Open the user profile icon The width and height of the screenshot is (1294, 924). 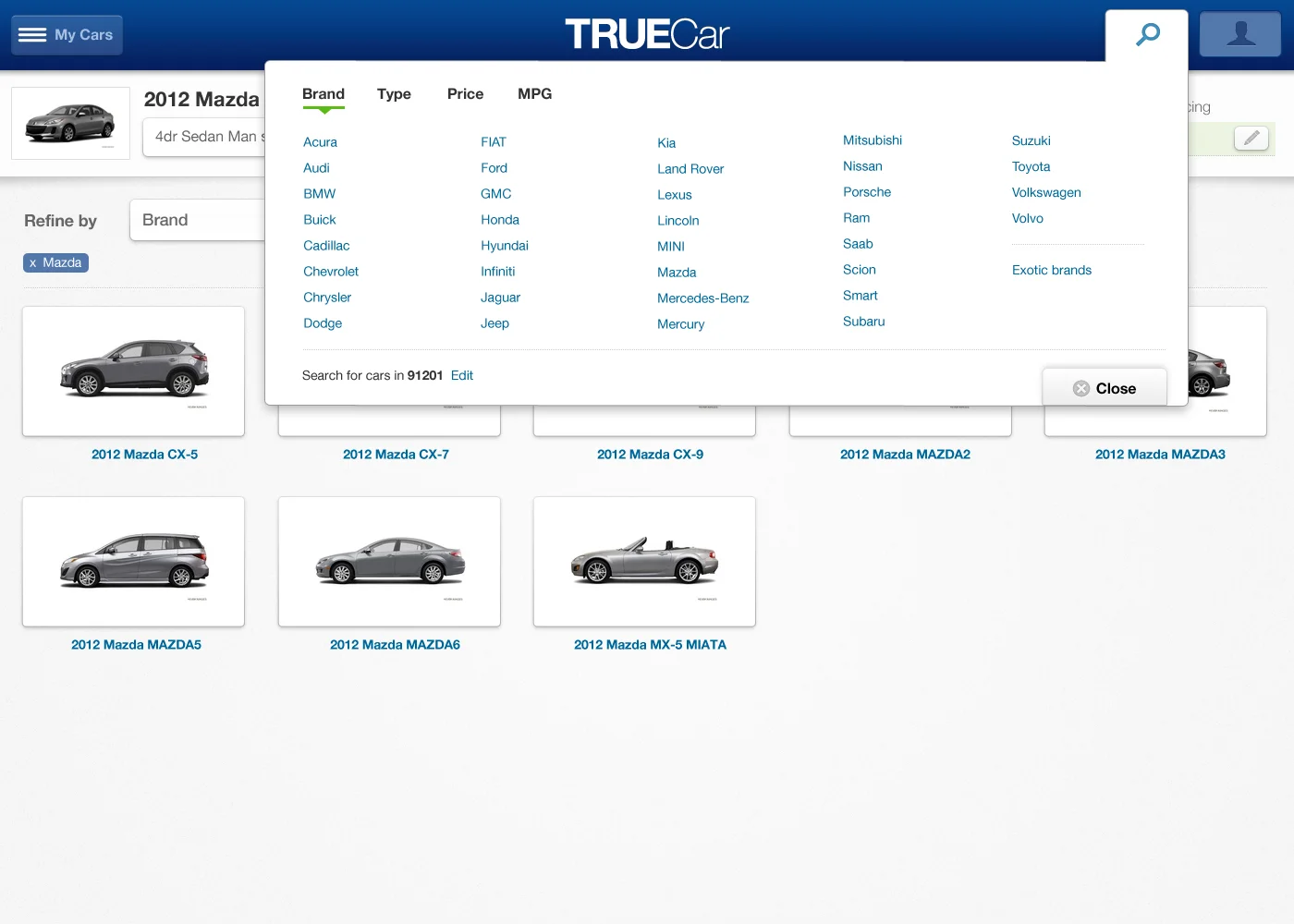1240,34
